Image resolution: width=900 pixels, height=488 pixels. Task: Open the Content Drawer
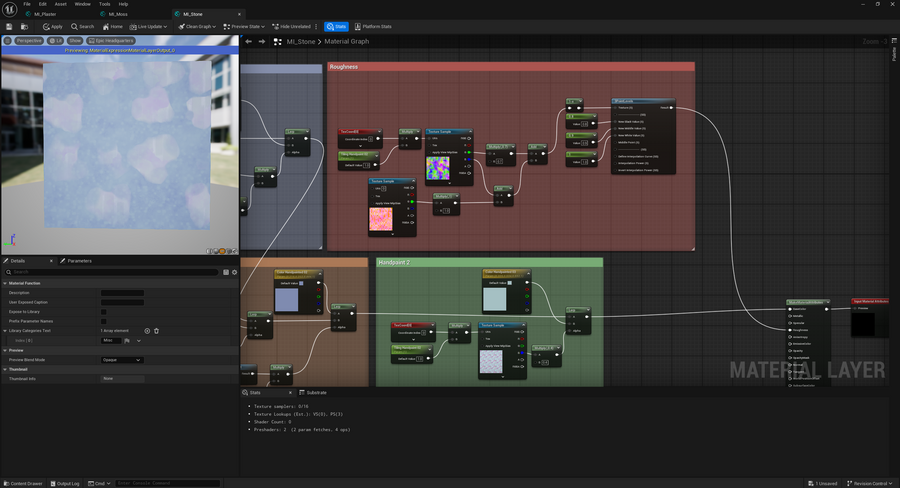tap(22, 483)
